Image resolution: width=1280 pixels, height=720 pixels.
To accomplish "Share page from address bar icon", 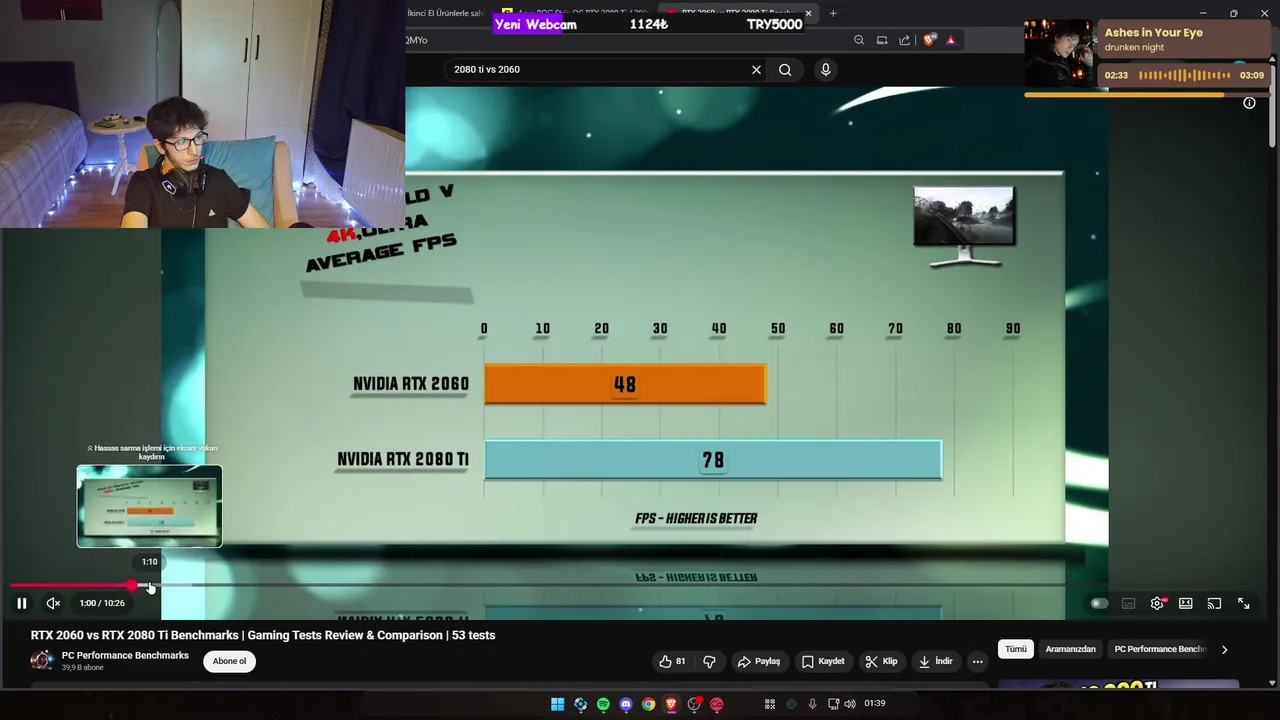I will (905, 40).
